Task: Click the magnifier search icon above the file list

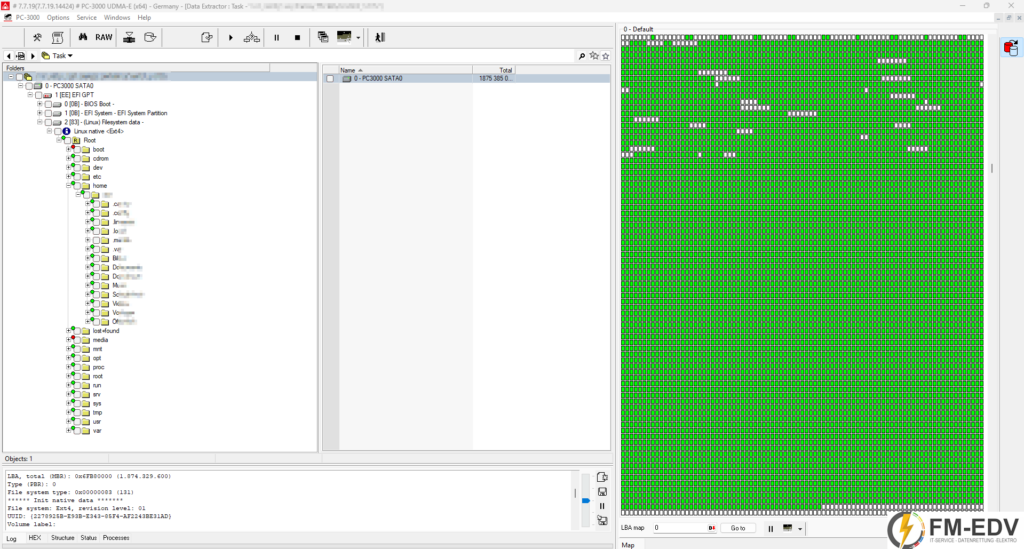Action: tap(581, 56)
